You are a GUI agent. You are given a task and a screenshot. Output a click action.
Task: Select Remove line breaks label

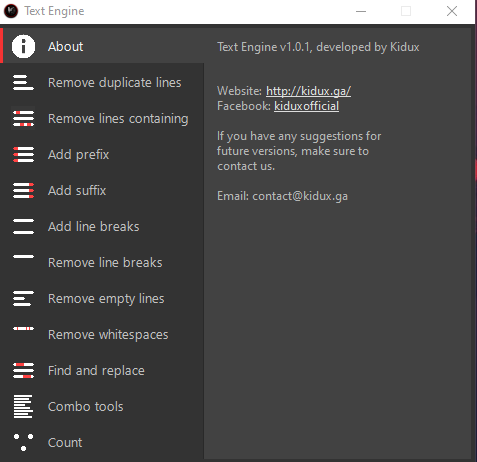[105, 262]
